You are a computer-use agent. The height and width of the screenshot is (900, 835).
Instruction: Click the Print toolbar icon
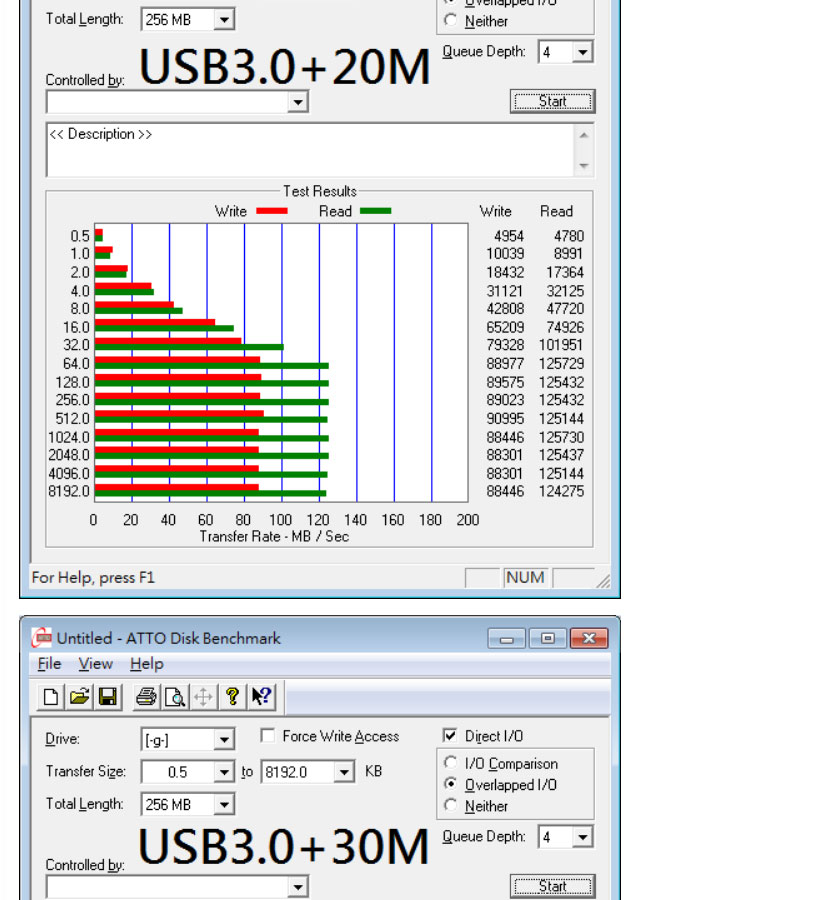146,697
